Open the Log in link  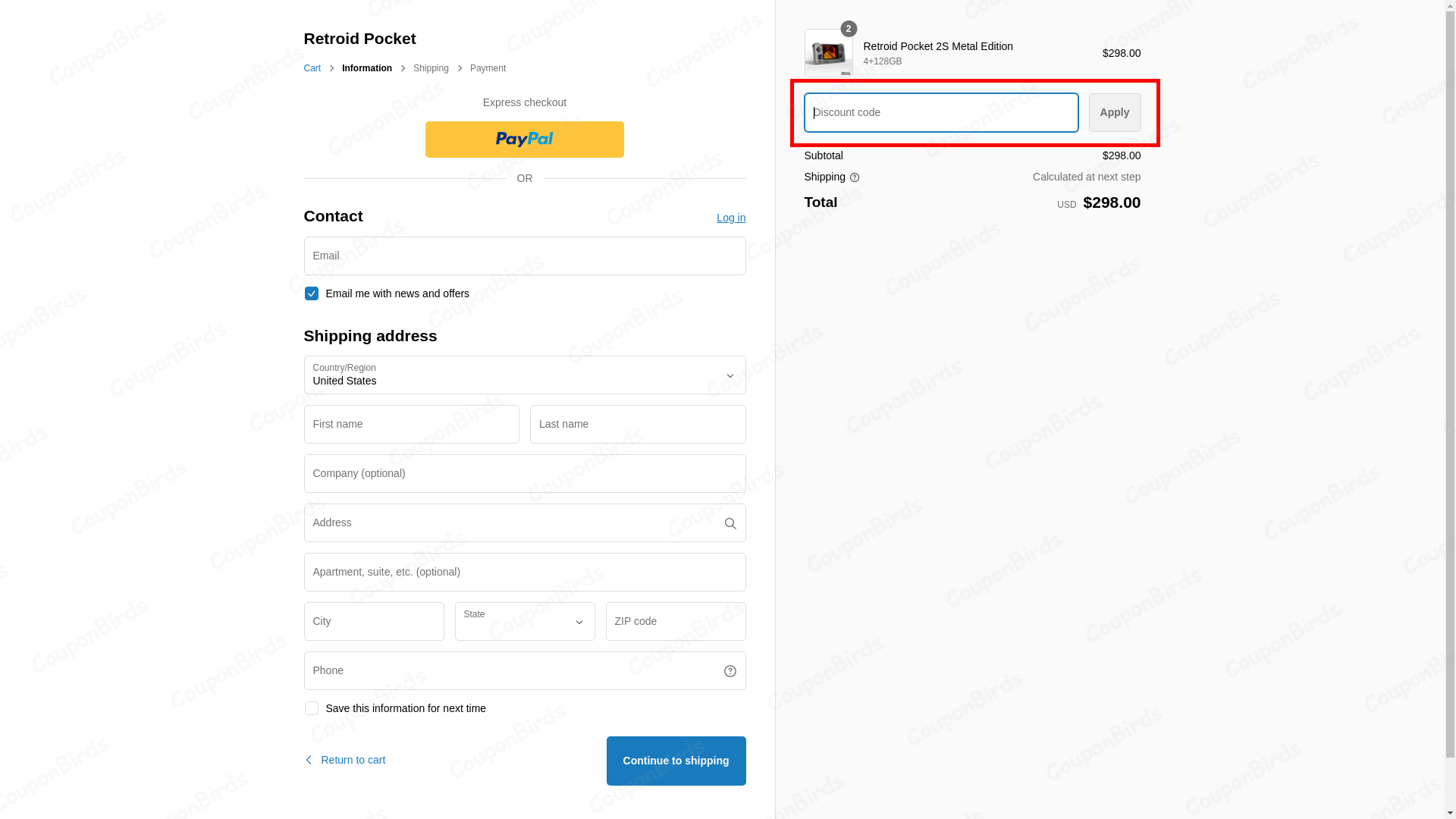(730, 218)
